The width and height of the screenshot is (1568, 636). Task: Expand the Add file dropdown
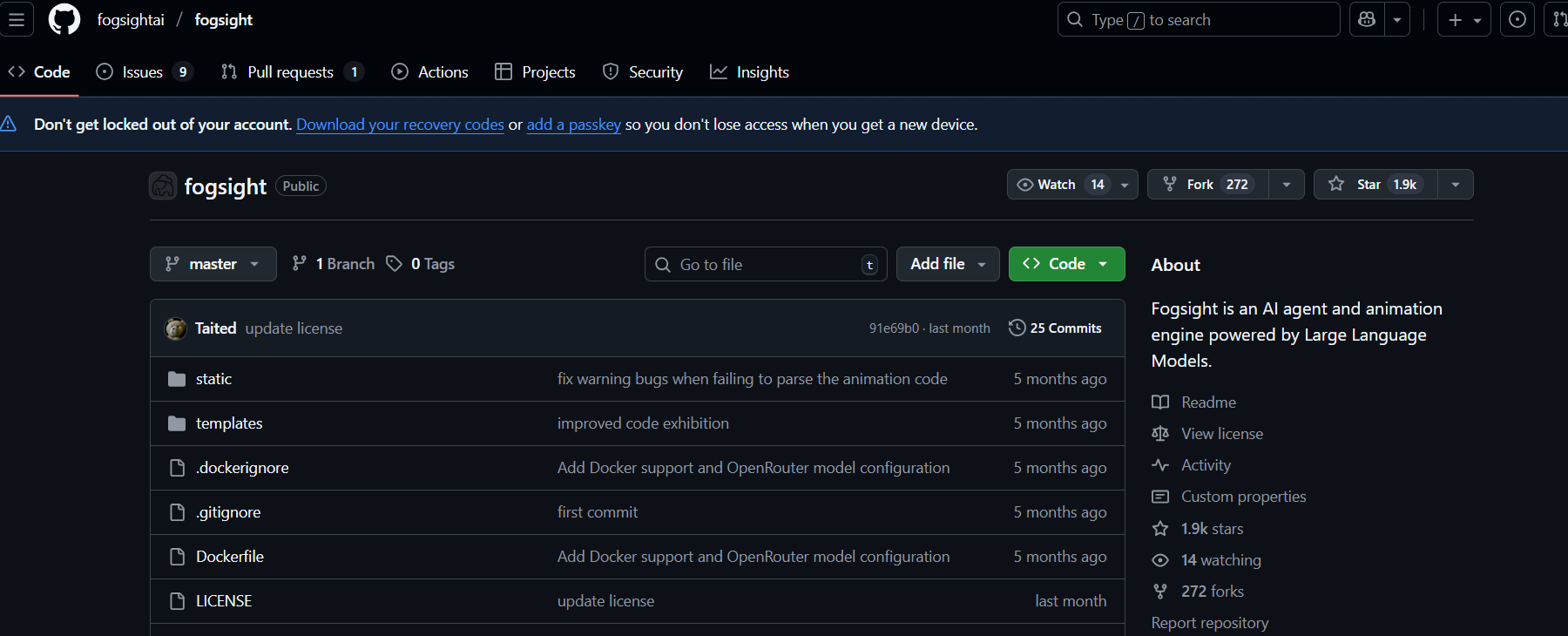947,264
